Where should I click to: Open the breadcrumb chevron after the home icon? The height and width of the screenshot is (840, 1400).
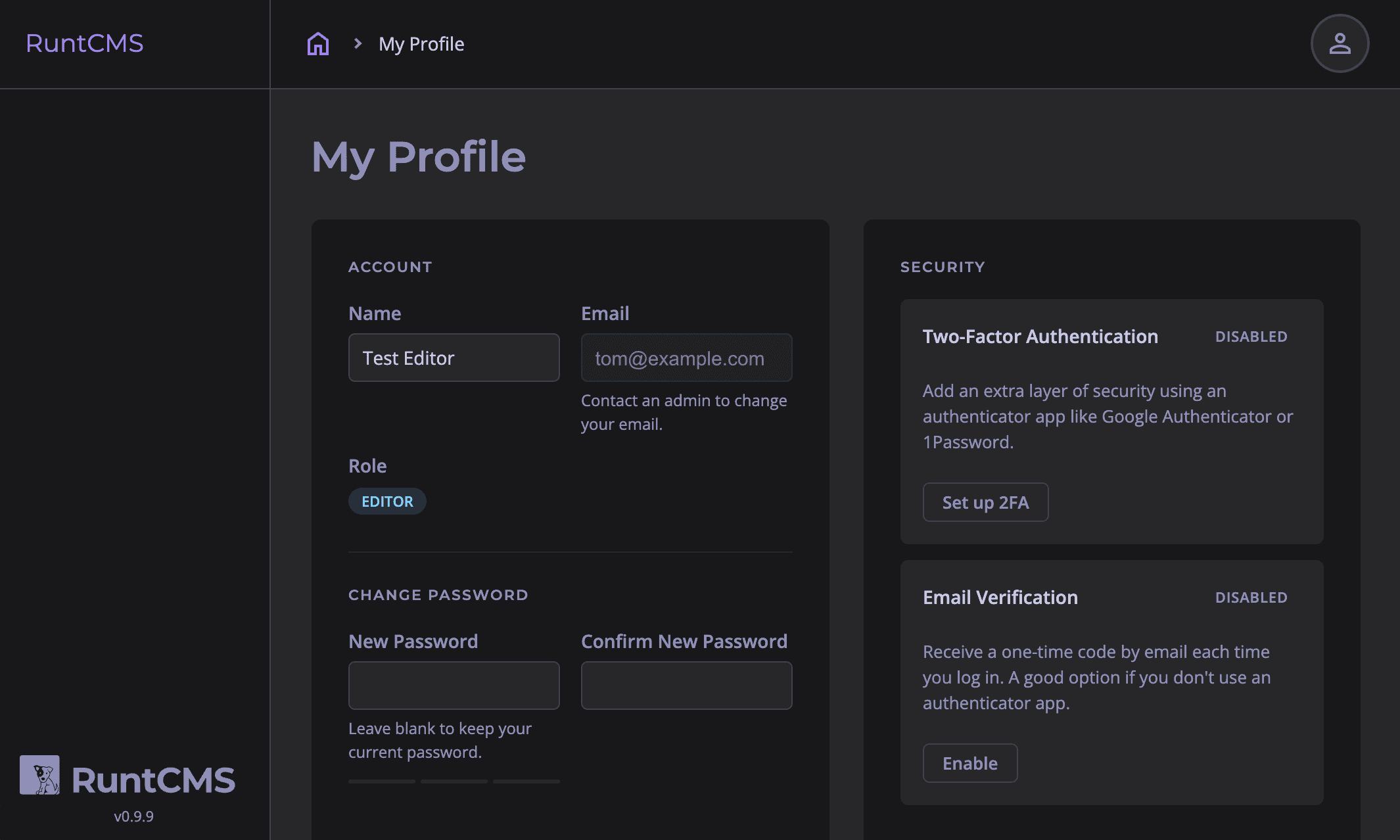(x=357, y=43)
